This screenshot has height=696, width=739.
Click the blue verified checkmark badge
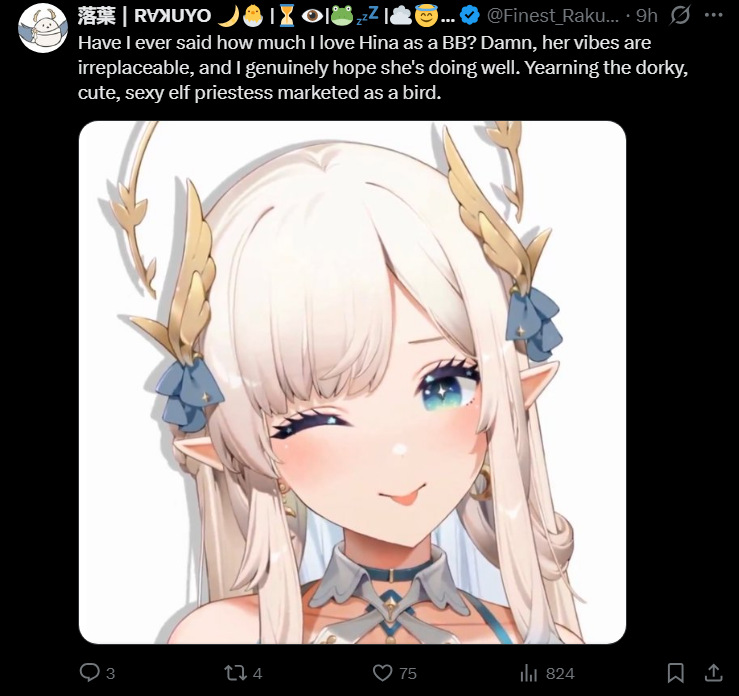[469, 16]
